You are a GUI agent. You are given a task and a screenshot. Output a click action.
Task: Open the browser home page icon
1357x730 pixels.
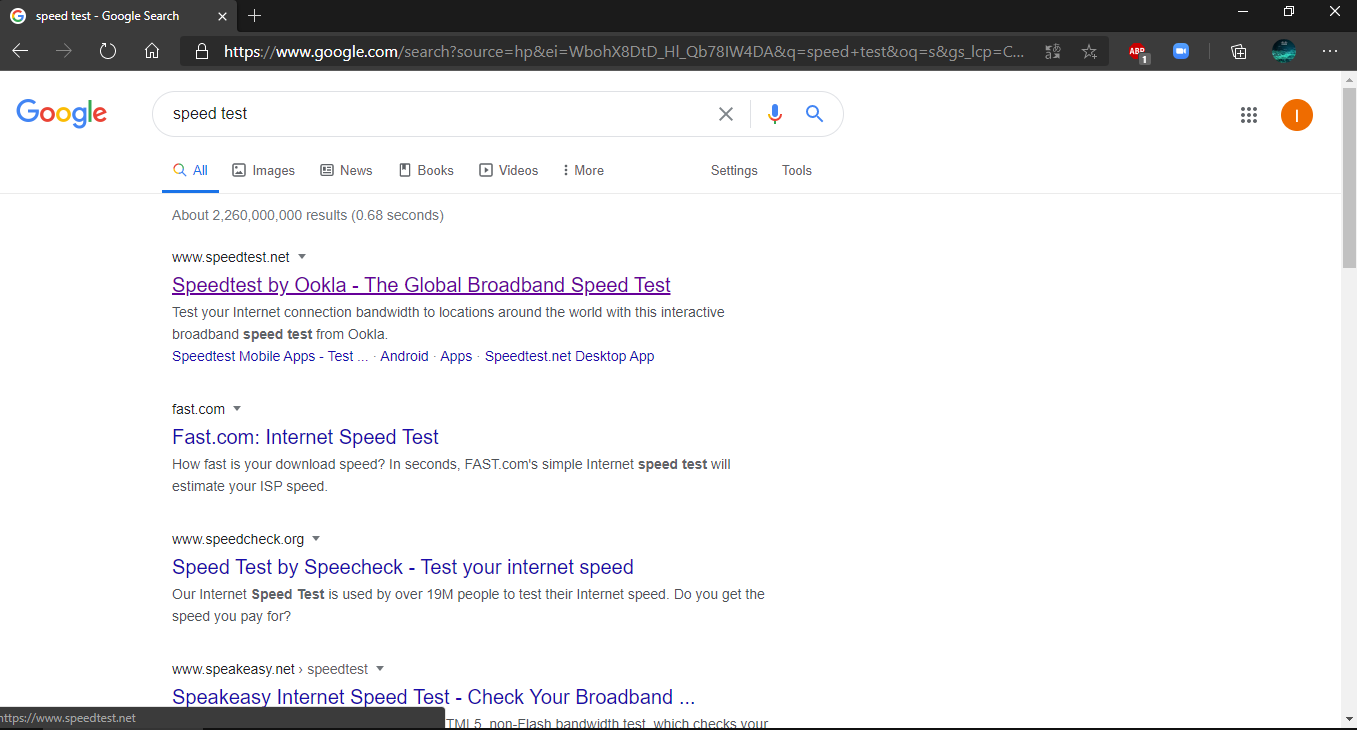[x=152, y=51]
